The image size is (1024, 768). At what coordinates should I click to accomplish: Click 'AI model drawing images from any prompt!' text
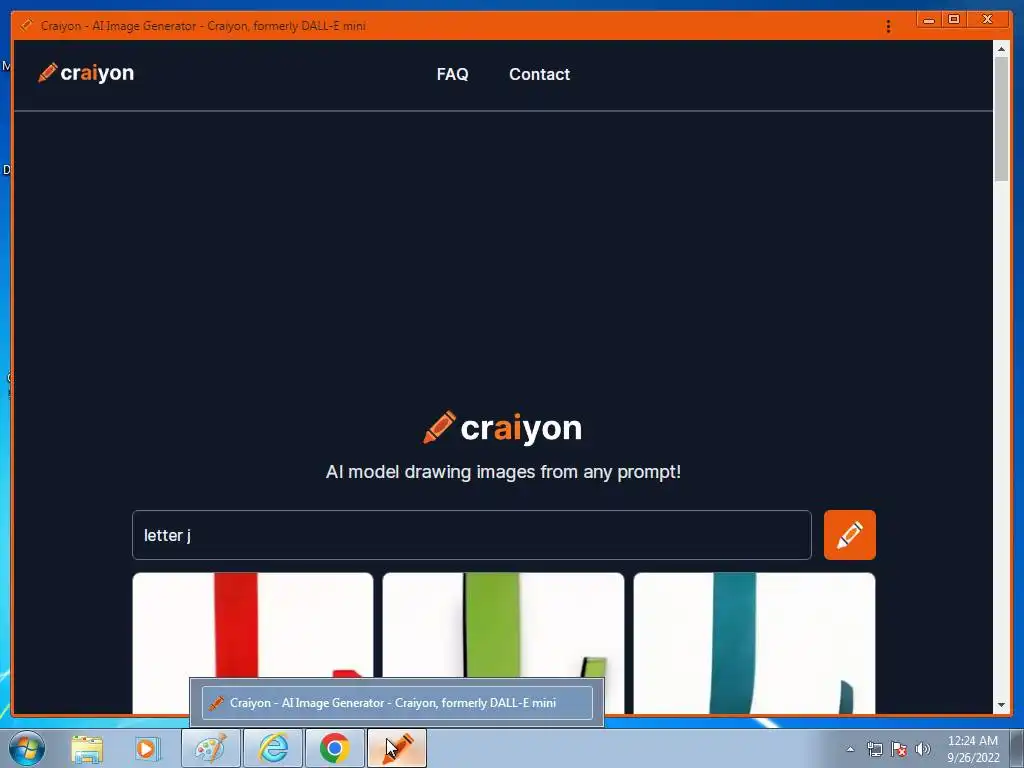pos(503,472)
